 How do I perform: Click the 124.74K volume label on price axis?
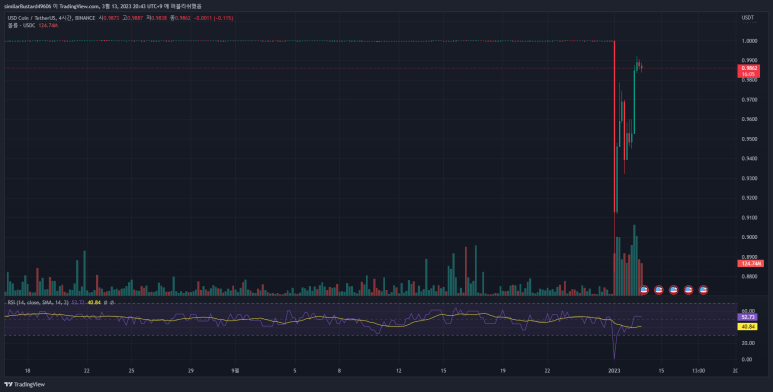click(750, 264)
